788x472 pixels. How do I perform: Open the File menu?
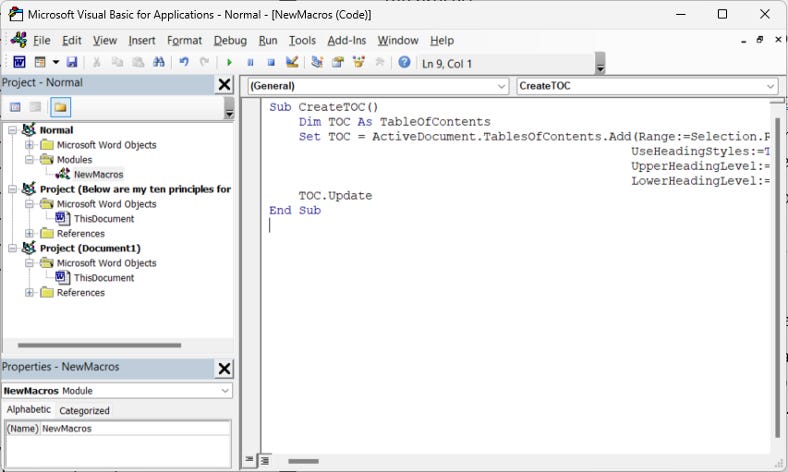(x=42, y=40)
